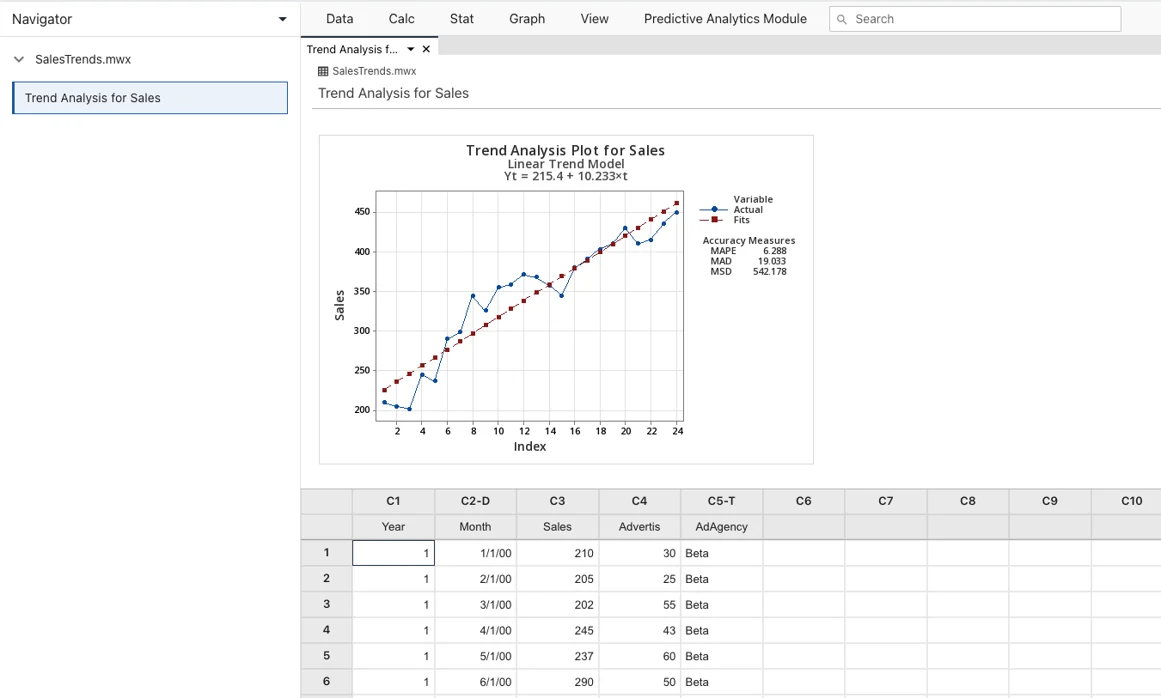Open the Trend Analysis tab dropdown arrow
This screenshot has width=1161, height=698.
(410, 49)
